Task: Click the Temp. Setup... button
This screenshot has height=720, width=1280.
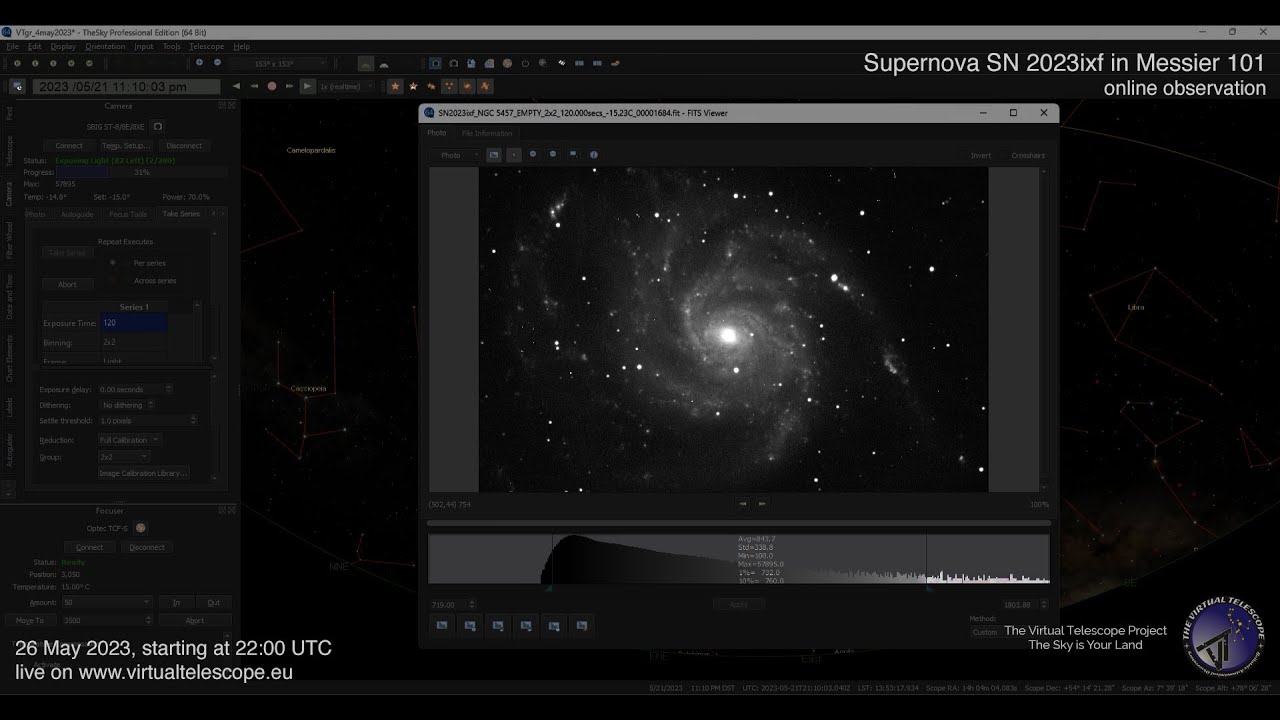Action: click(125, 146)
